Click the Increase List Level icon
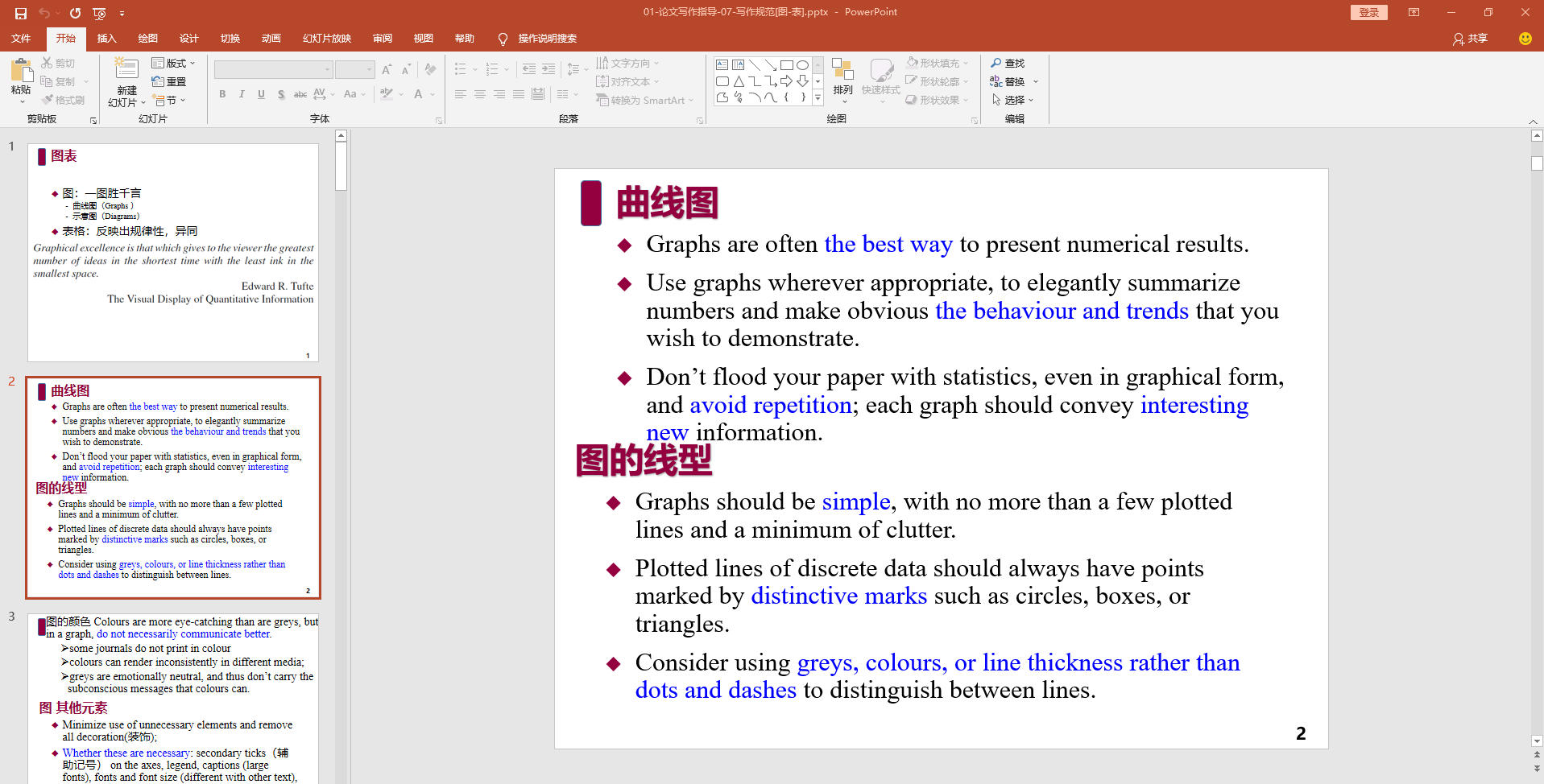Screen dimensions: 1544x784 pyautogui.click(x=548, y=69)
